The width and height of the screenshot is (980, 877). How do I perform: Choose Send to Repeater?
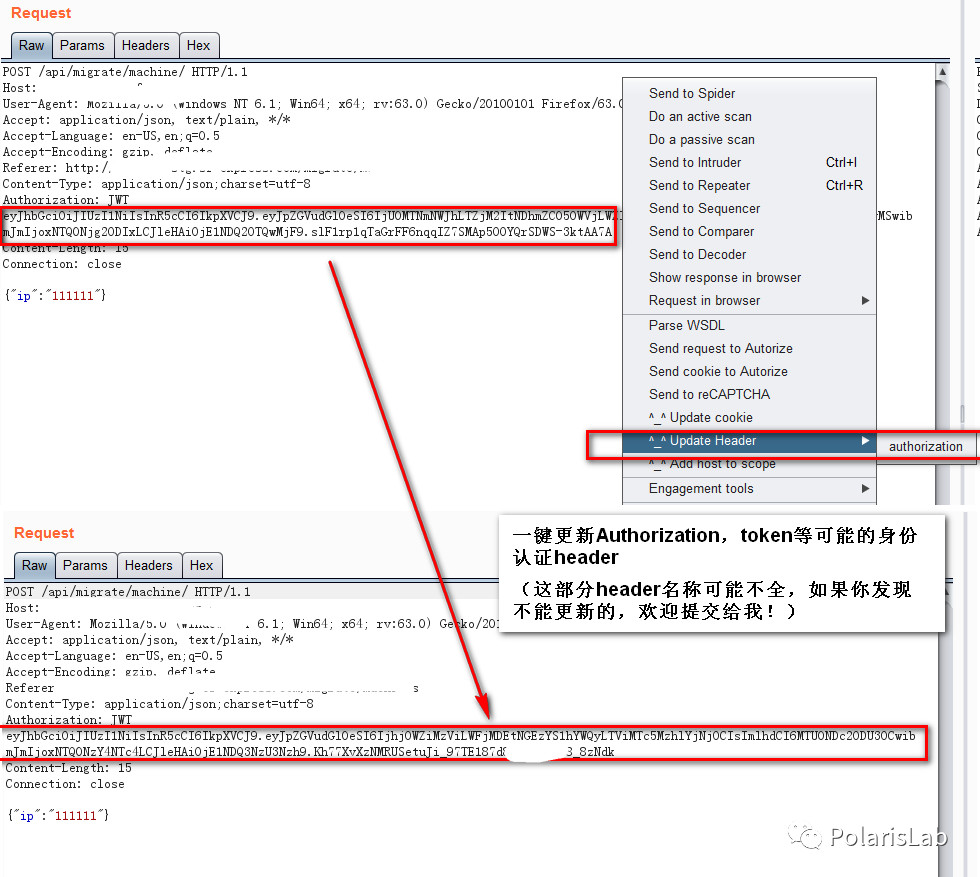click(749, 186)
